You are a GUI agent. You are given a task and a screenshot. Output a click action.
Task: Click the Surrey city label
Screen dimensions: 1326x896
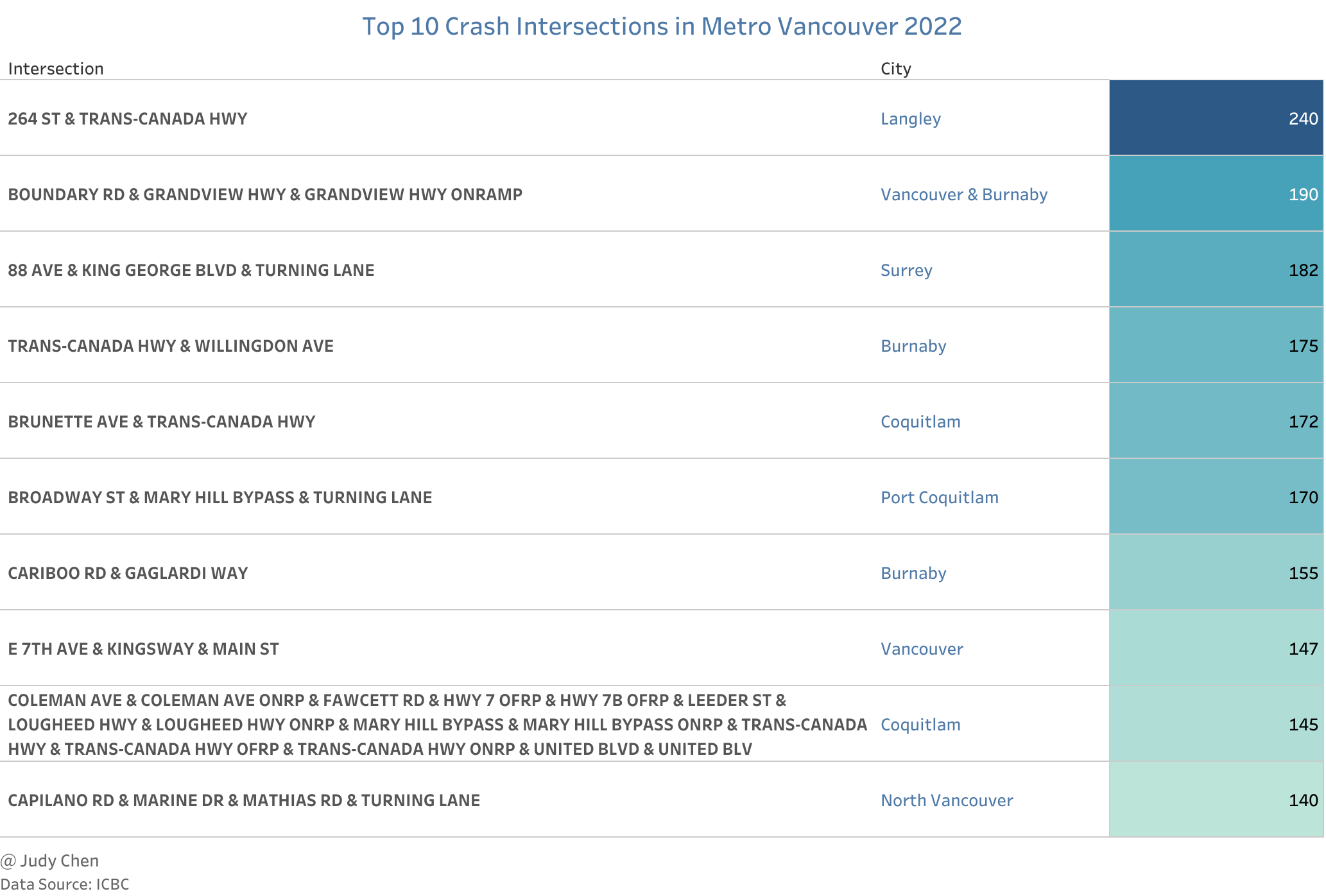tap(906, 270)
